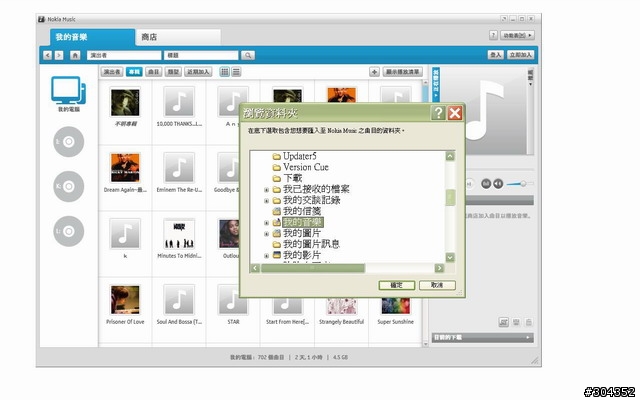The image size is (640, 400).
Task: Open Super Sunshine album
Action: point(396,306)
